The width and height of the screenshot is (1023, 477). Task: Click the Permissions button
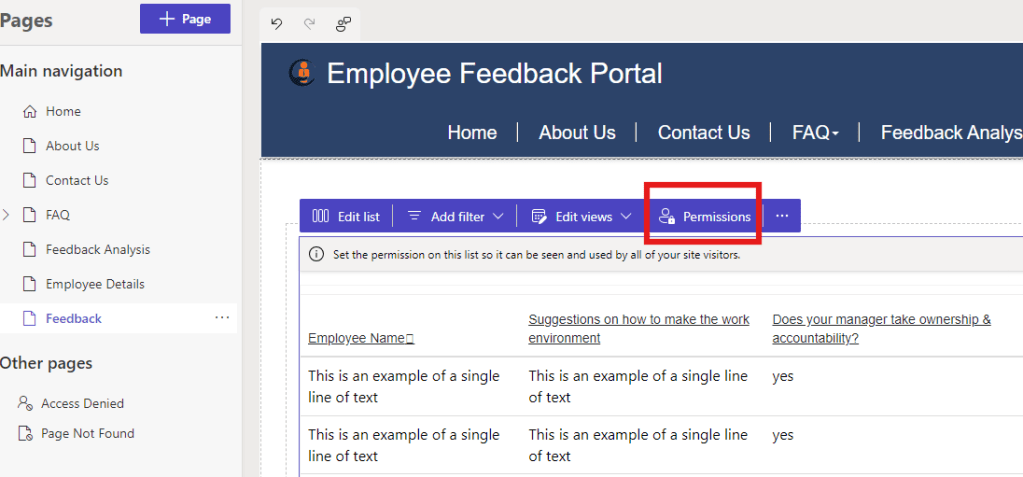pyautogui.click(x=705, y=216)
